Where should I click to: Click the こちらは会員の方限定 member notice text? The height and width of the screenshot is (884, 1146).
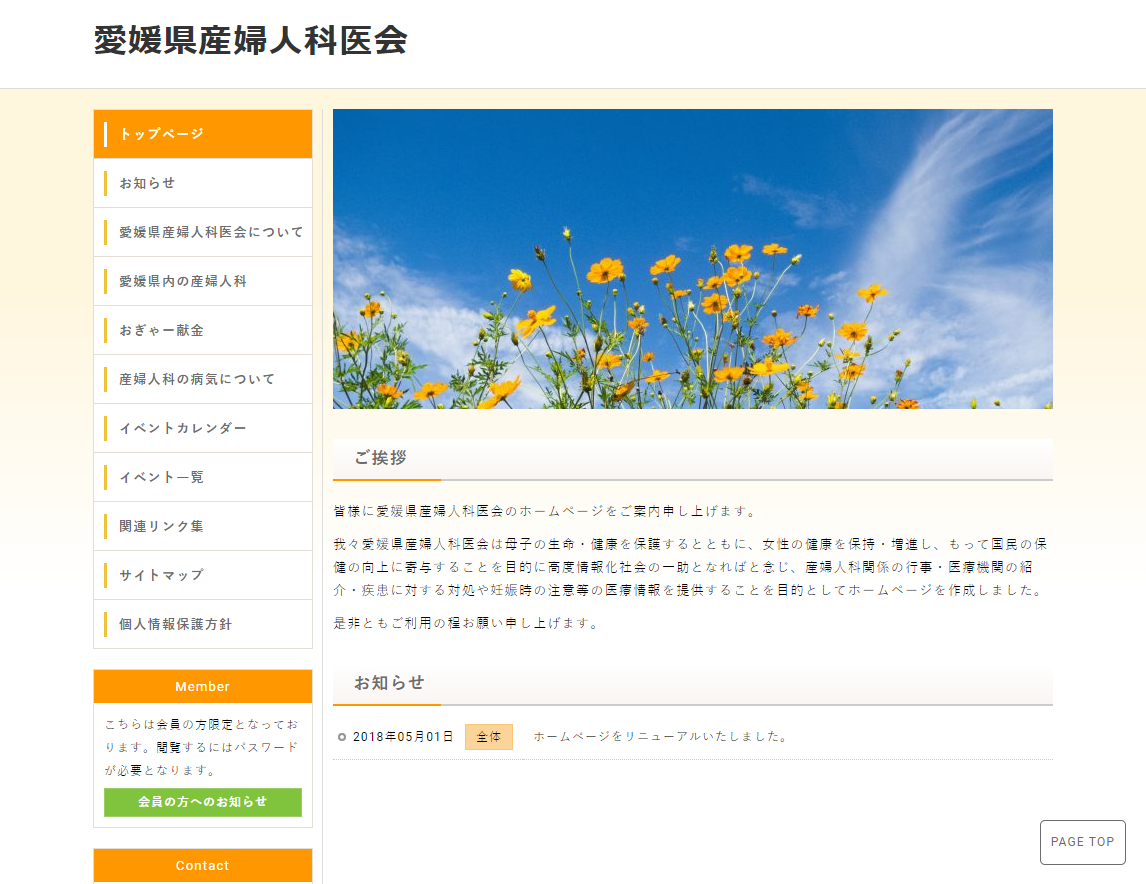click(202, 747)
